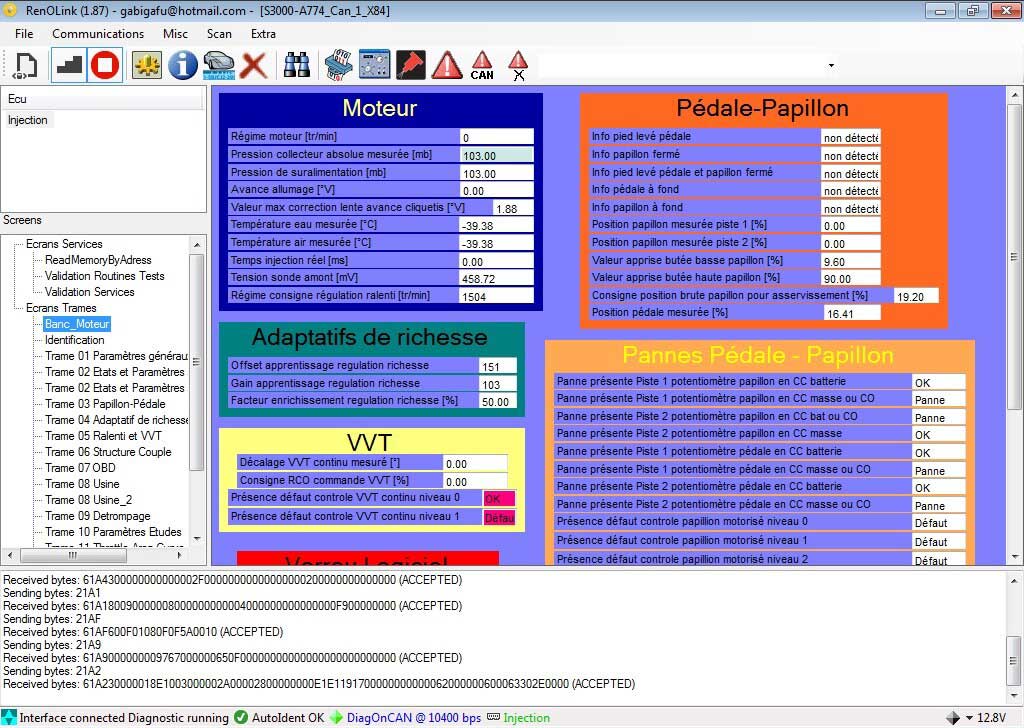Open the control panel knobs icon
This screenshot has height=728, width=1024.
pyautogui.click(x=375, y=65)
